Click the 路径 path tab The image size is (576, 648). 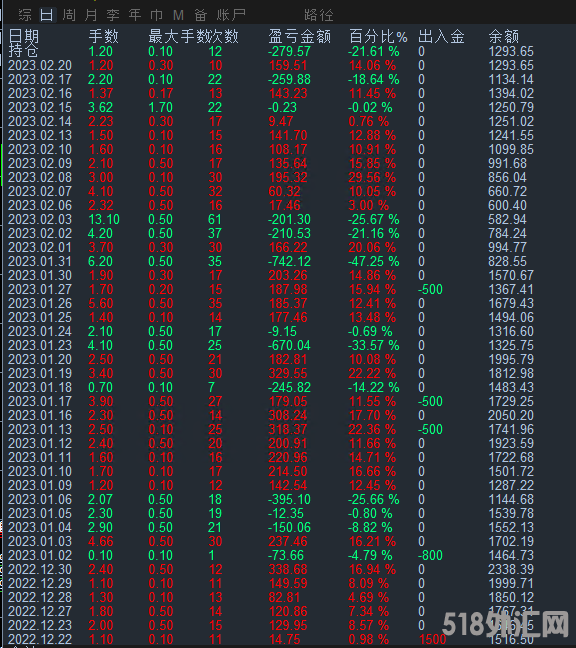tap(319, 15)
